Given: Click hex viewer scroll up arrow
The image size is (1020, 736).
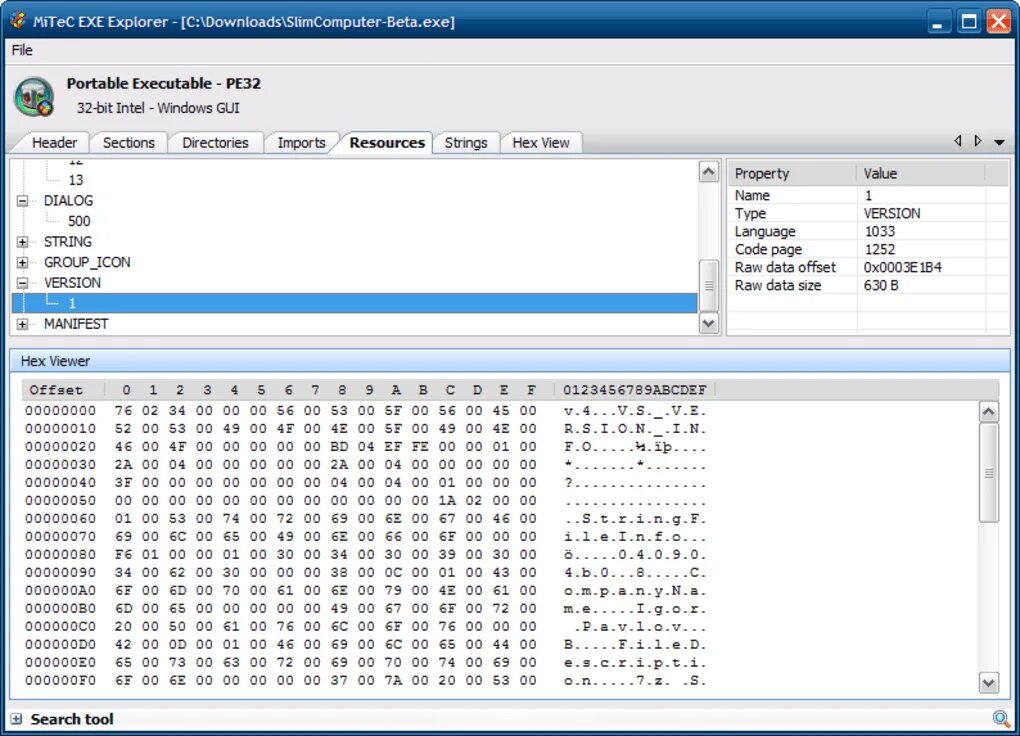Looking at the screenshot, I should [x=988, y=412].
